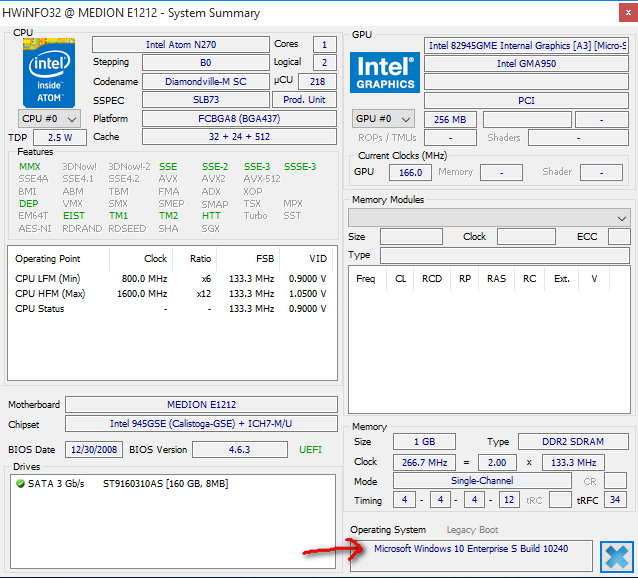The height and width of the screenshot is (578, 638).
Task: Click the Single-Channel mode field
Action: pyautogui.click(x=482, y=481)
